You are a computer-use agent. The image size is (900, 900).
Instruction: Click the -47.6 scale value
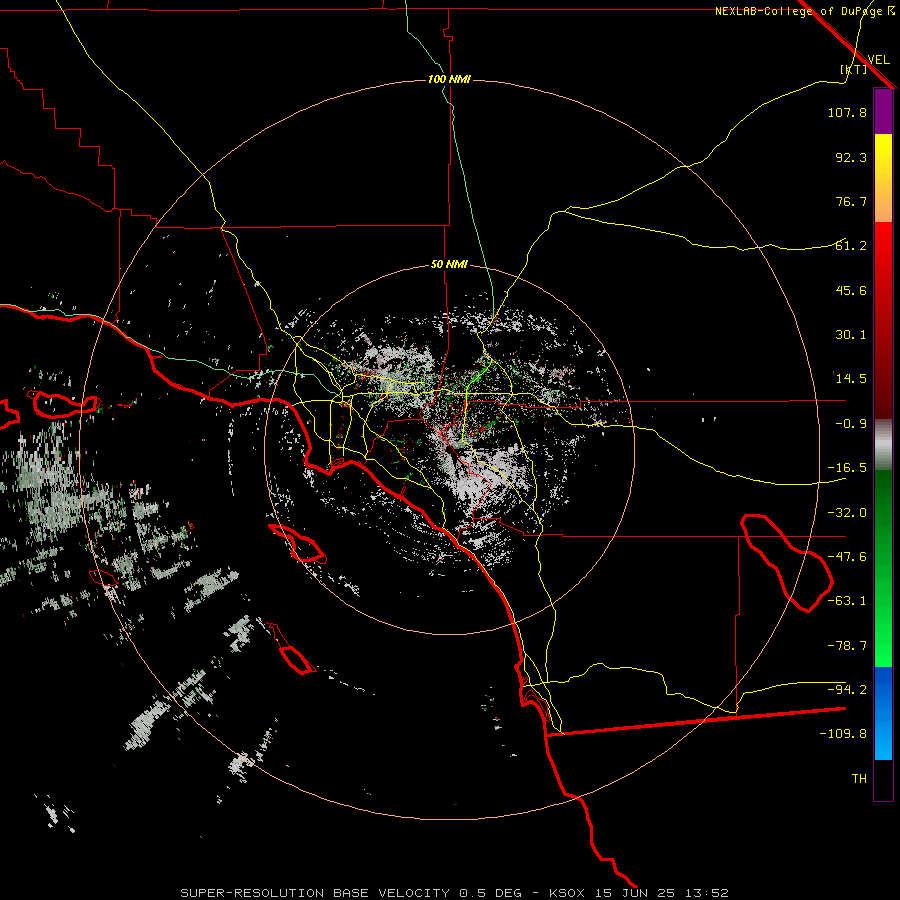(x=847, y=557)
